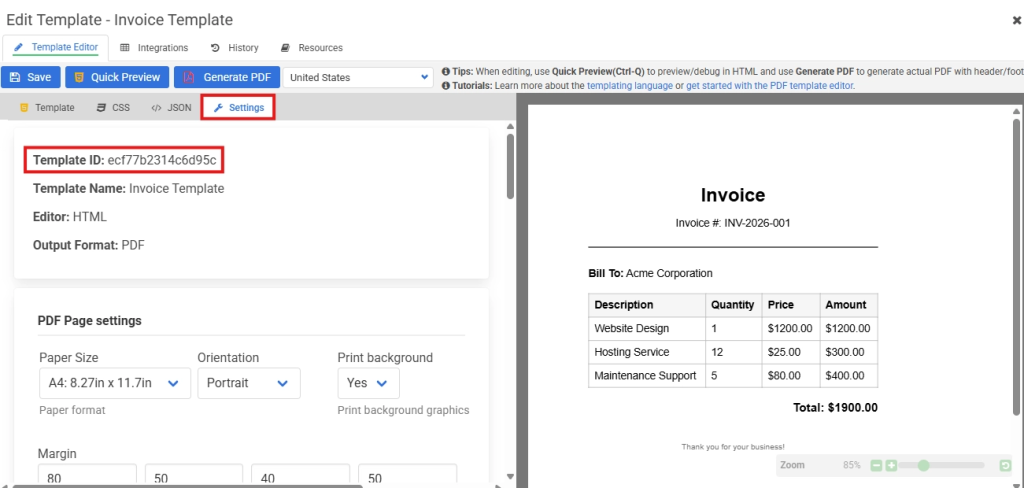The width and height of the screenshot is (1024, 488).
Task: Click the Tips info icon
Action: (x=445, y=72)
